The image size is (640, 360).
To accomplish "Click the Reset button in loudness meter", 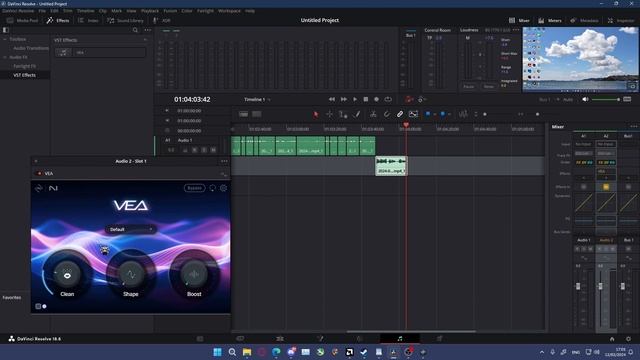I will click(489, 87).
